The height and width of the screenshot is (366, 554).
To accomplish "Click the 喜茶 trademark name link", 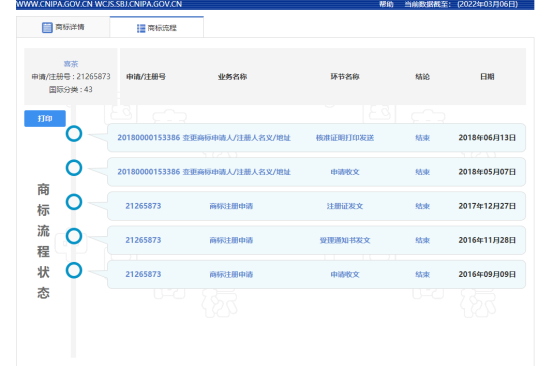I will point(71,64).
